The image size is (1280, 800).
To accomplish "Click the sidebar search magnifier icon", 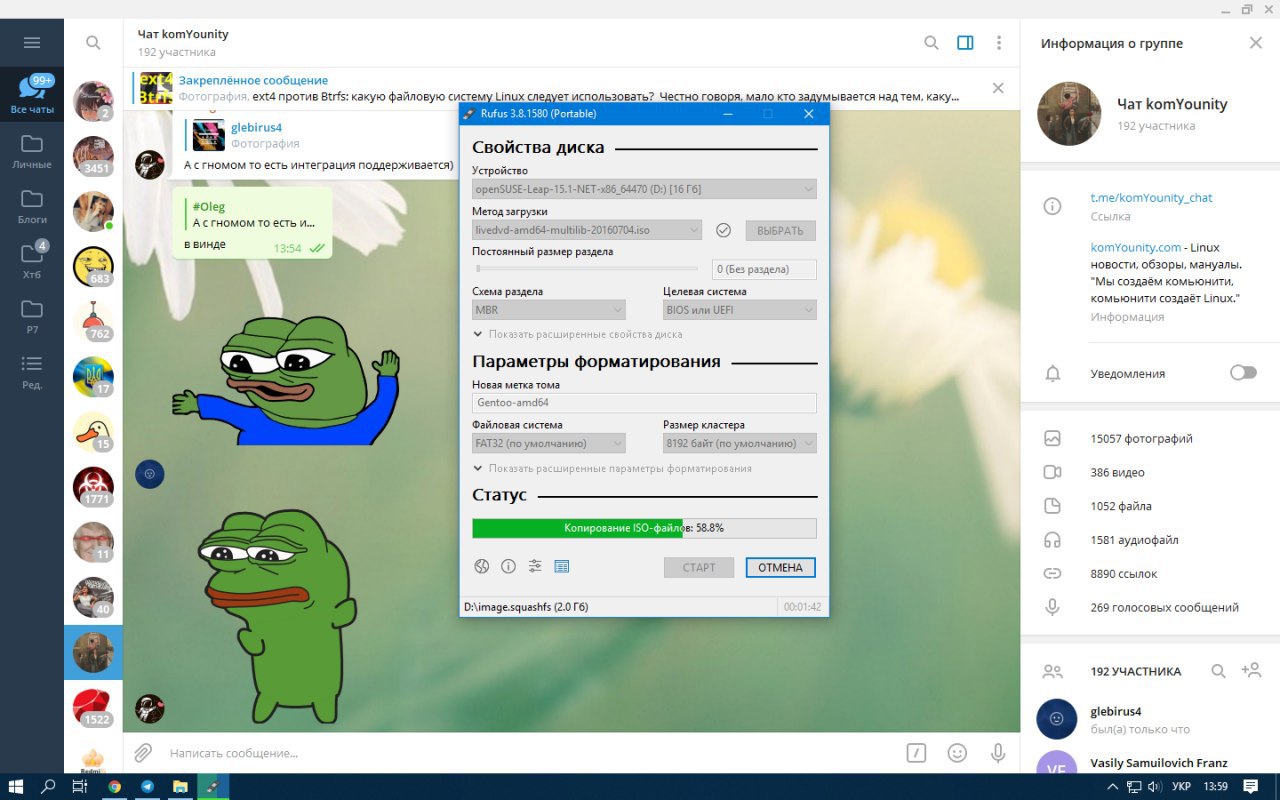I will coord(93,43).
